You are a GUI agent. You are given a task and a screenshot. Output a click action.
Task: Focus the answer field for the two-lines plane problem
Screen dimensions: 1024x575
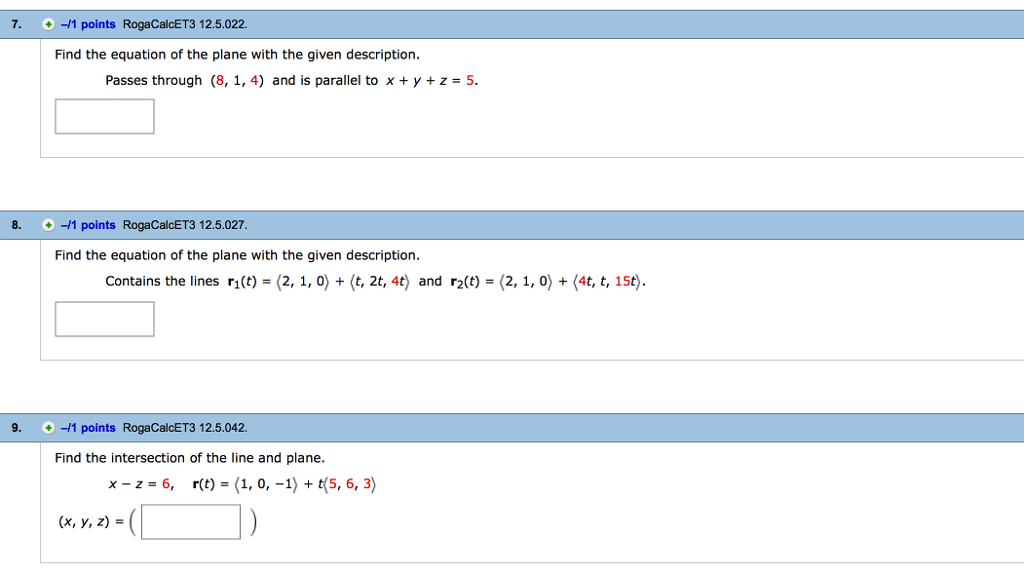105,319
